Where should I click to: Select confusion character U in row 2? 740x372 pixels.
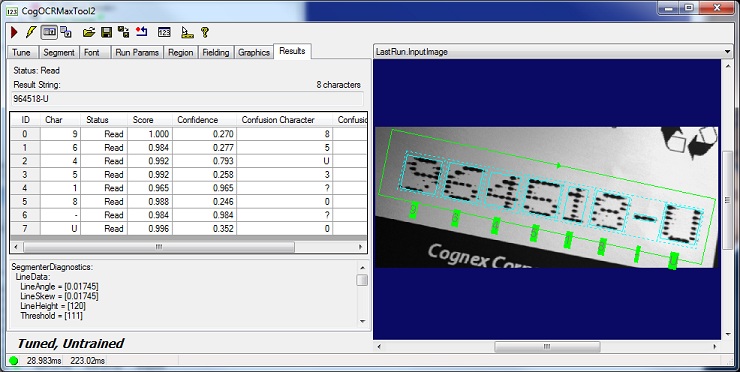point(285,161)
